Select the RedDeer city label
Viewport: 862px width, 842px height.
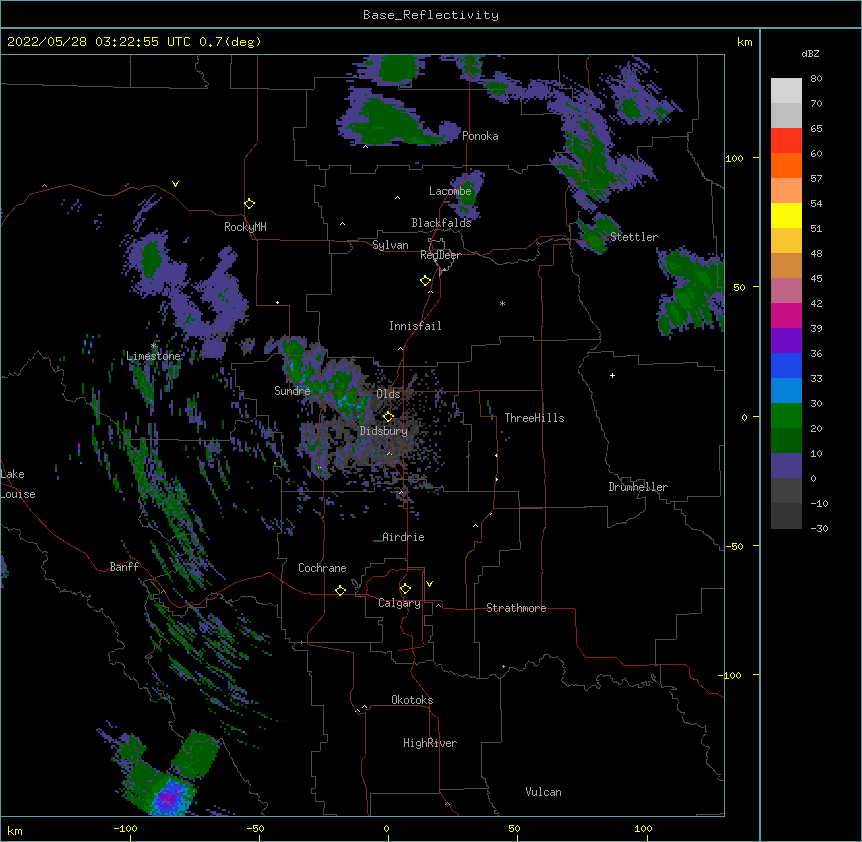pyautogui.click(x=440, y=255)
